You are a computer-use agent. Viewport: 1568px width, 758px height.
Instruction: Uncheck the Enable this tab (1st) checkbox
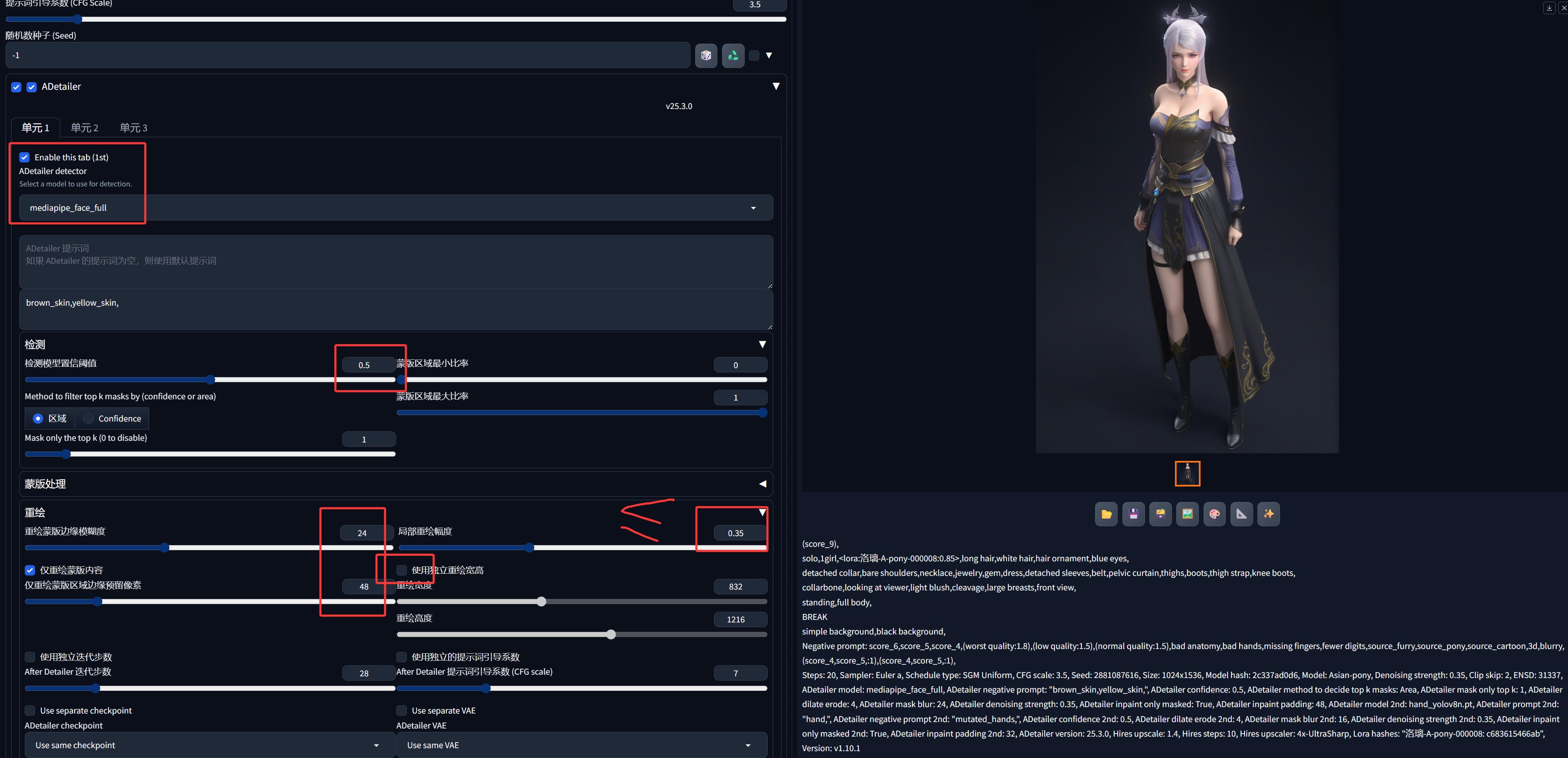(24, 157)
